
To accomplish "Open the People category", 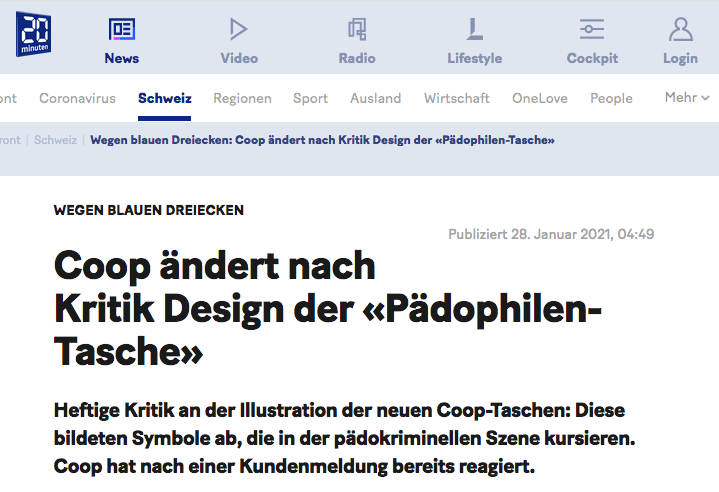I will [x=611, y=98].
